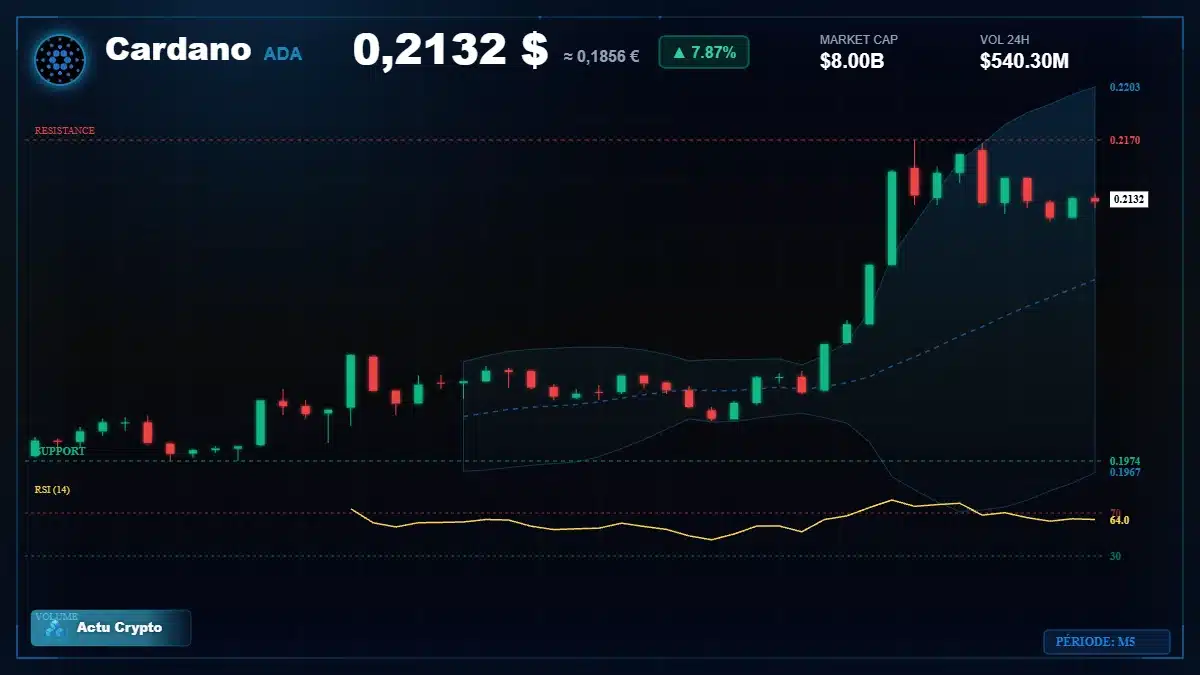Click the Cardano title text
Screen dimensions: 1200x675
178,49
